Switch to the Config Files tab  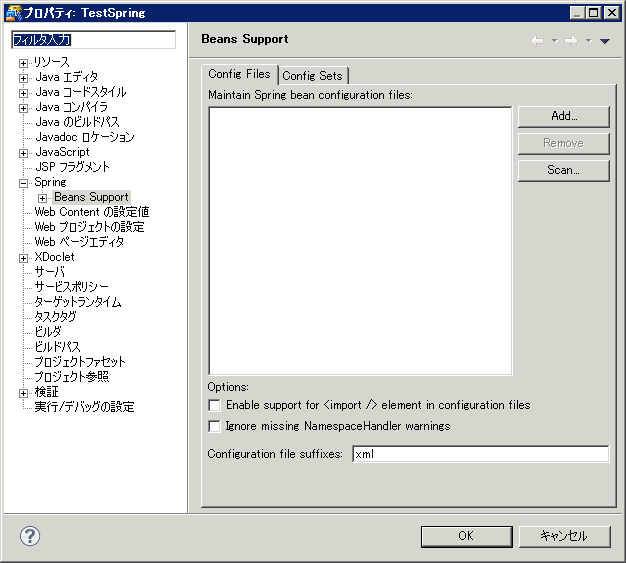(239, 74)
